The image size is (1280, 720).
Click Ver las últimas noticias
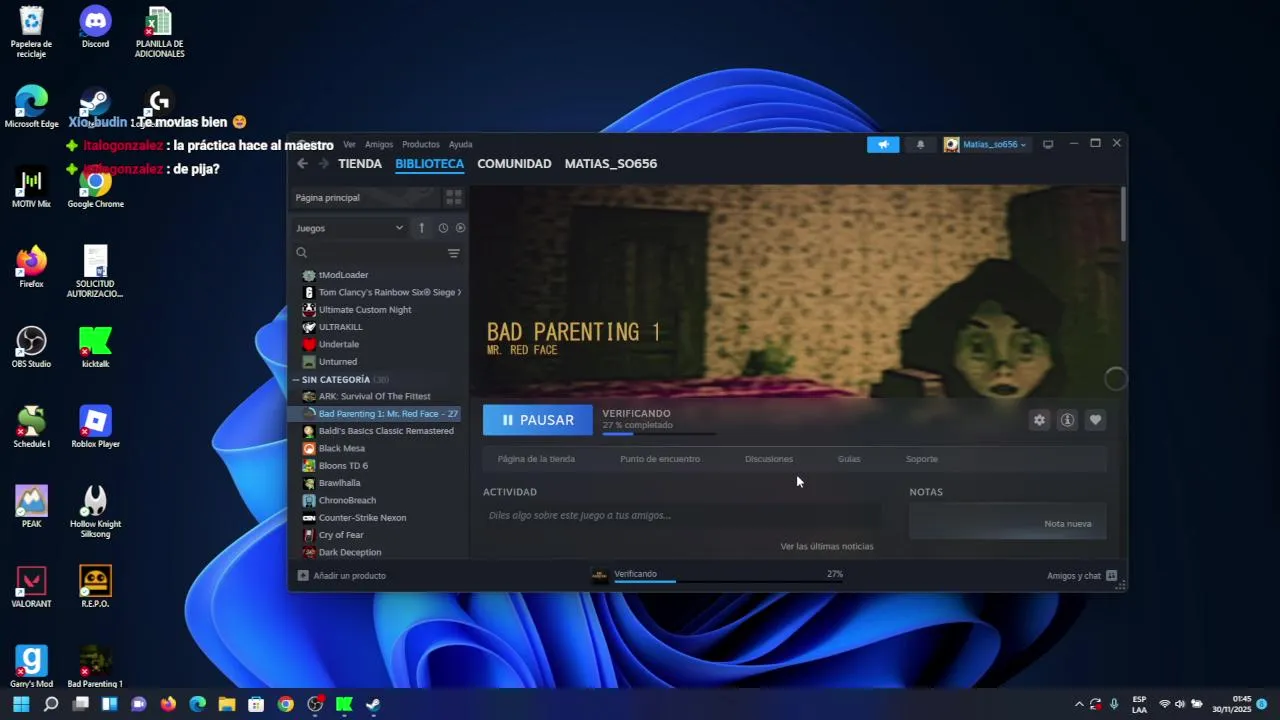point(827,546)
